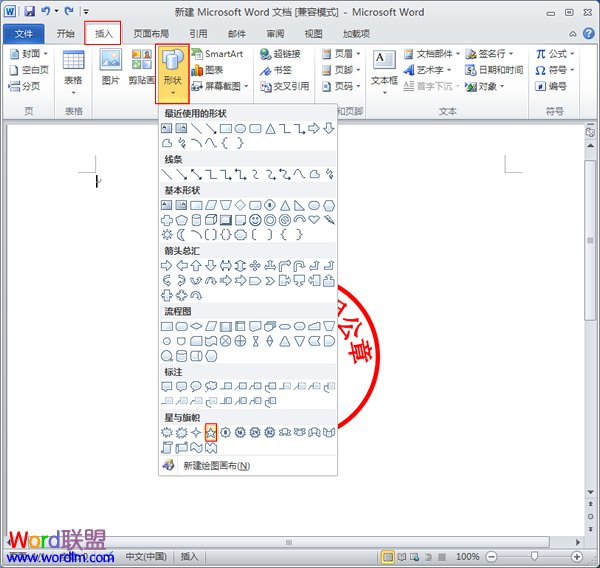The image size is (600, 568).
Task: Choose the vertical scroll shape
Action: click(x=167, y=447)
